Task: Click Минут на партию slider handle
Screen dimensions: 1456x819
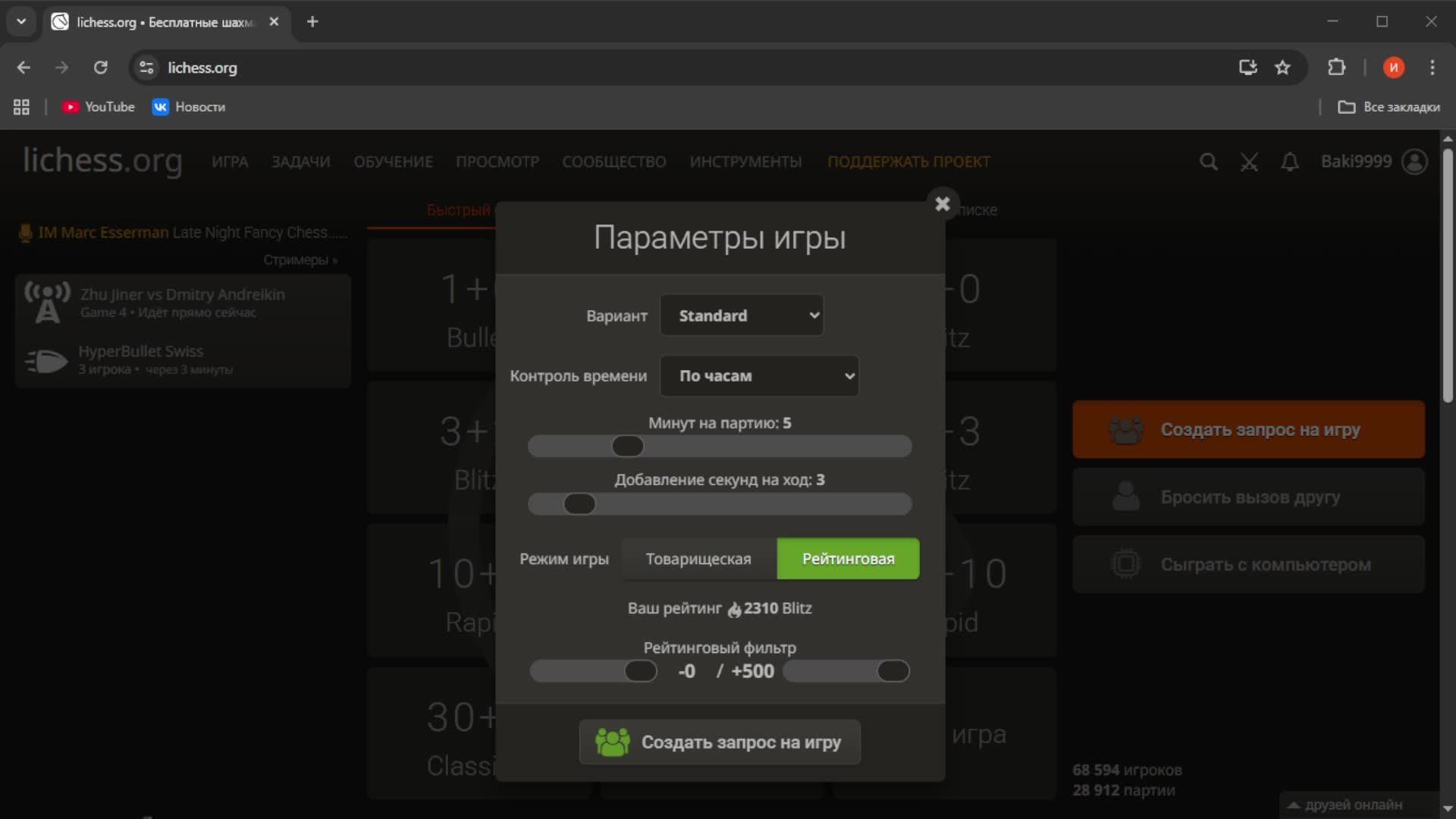Action: point(627,447)
